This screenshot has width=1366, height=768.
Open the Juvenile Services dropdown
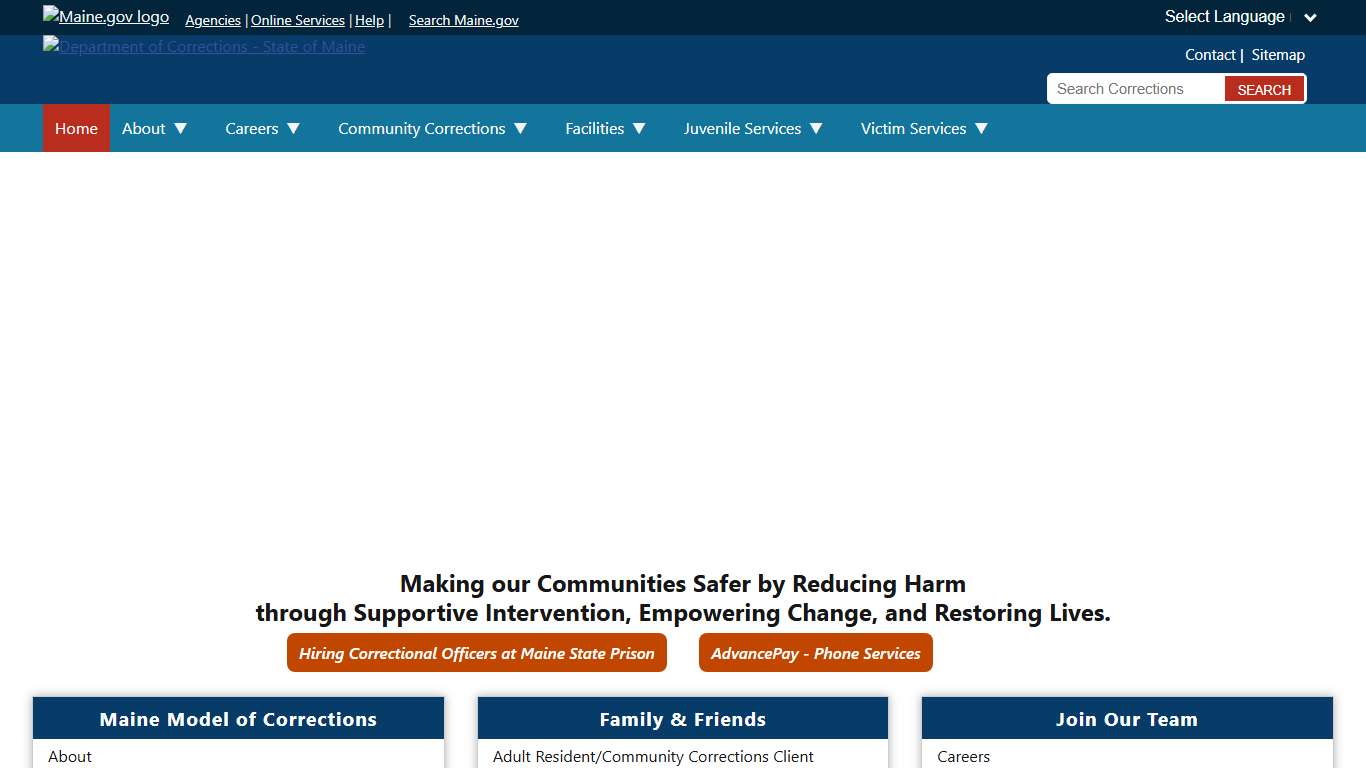753,128
